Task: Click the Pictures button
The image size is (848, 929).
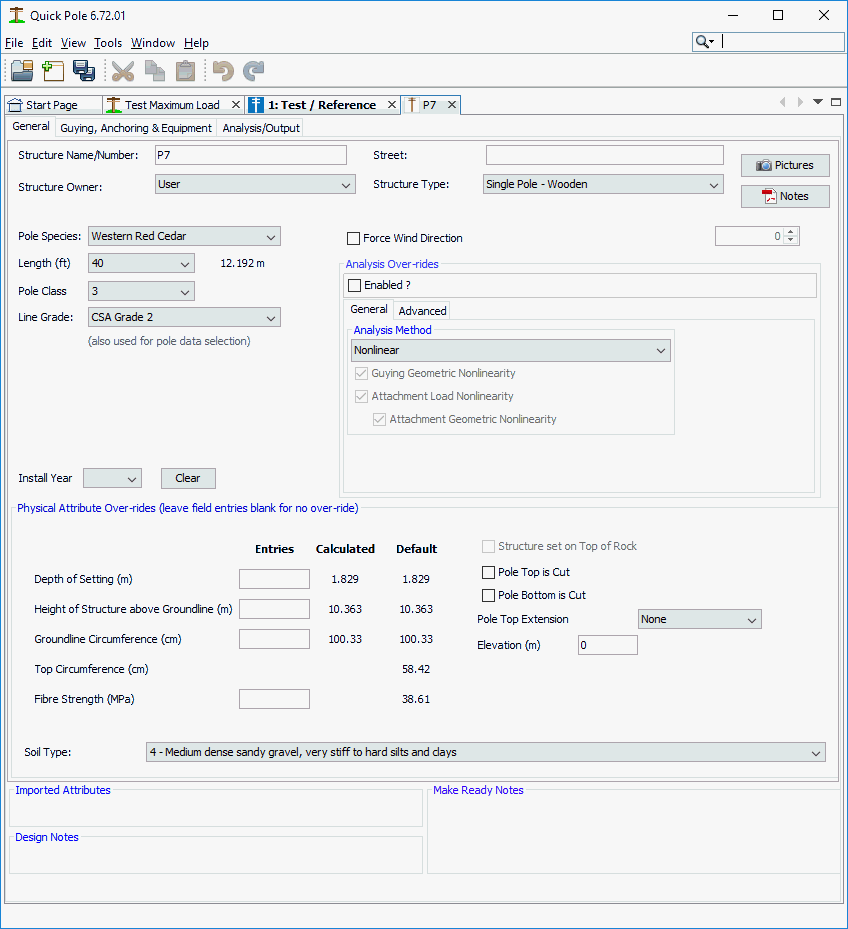Action: tap(785, 165)
